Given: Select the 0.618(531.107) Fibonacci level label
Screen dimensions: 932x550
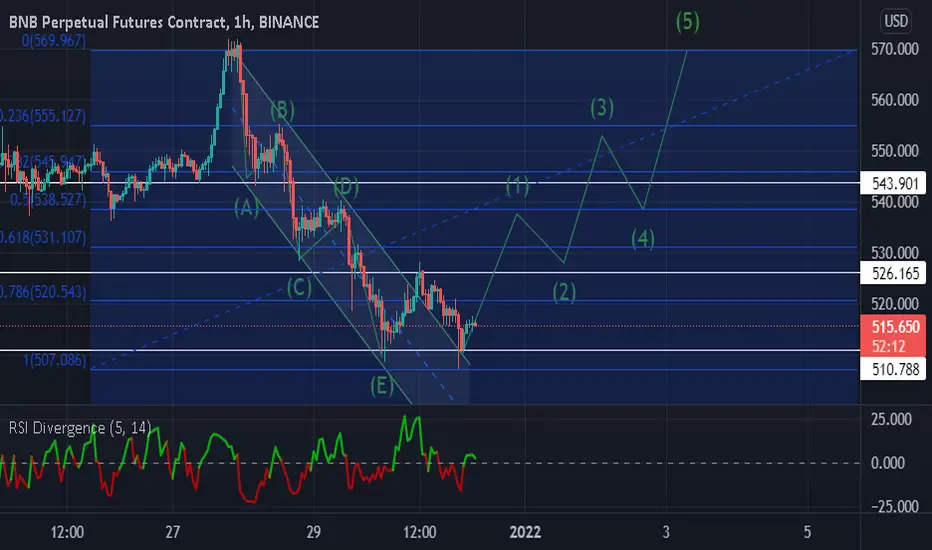Looking at the screenshot, I should [x=43, y=238].
